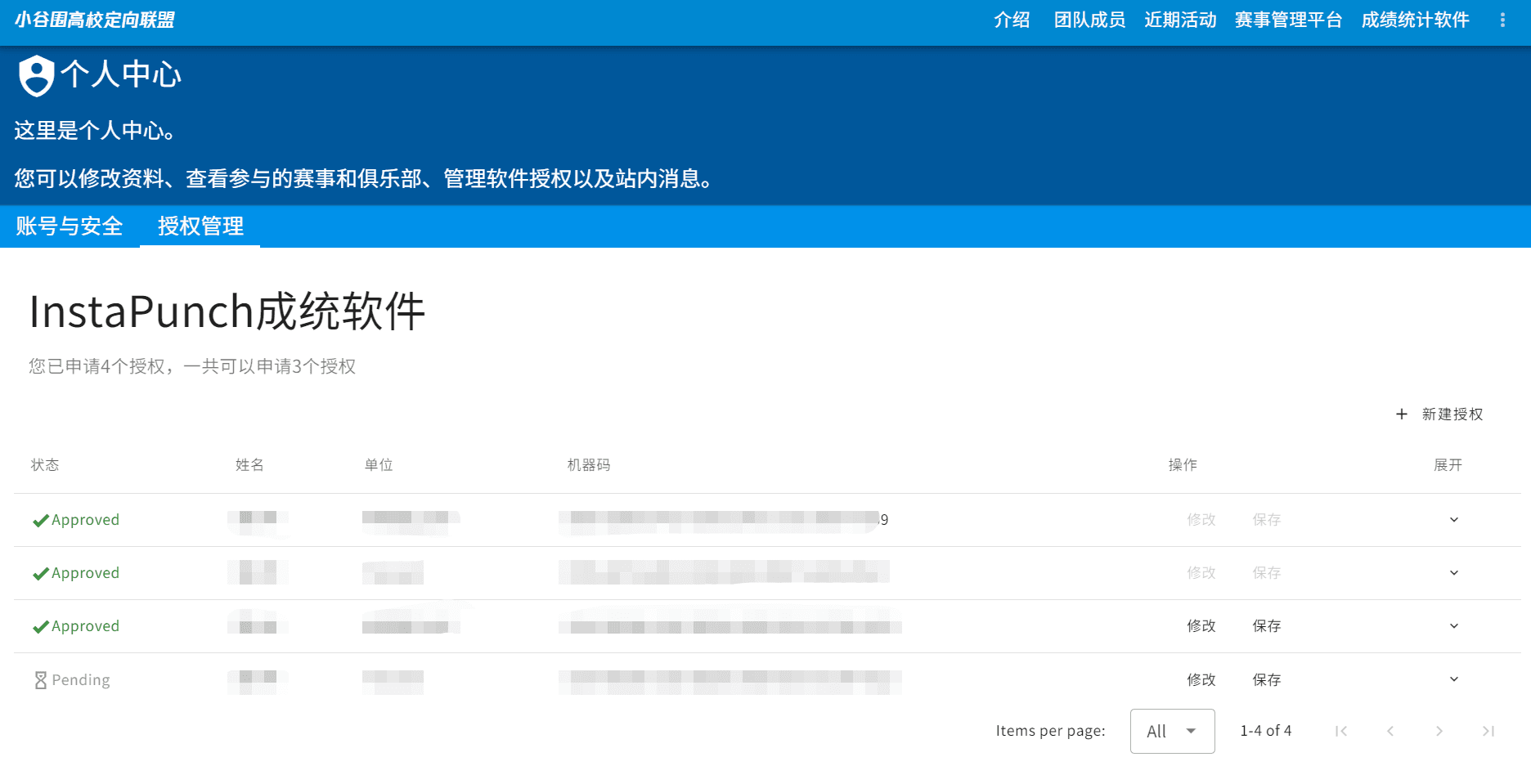Click the 状态 column header
Screen dimensions: 1531x784
(x=45, y=465)
